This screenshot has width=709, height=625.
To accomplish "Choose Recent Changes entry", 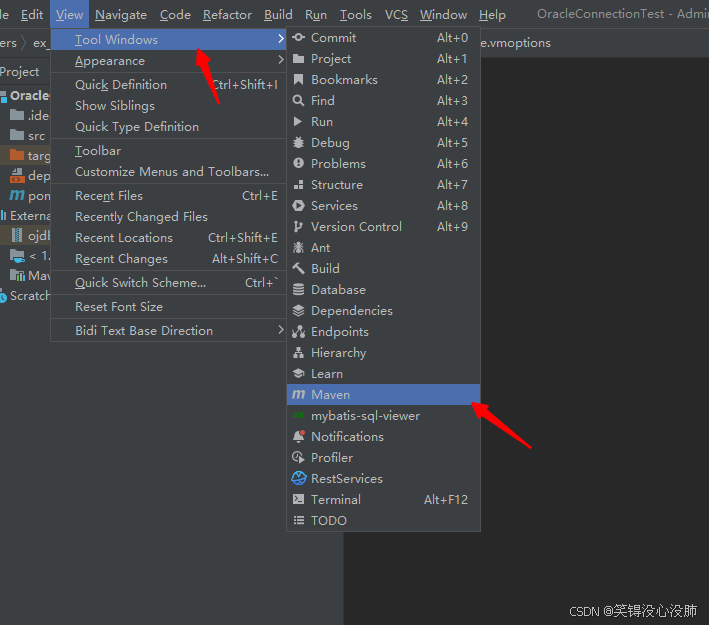I will (168, 259).
